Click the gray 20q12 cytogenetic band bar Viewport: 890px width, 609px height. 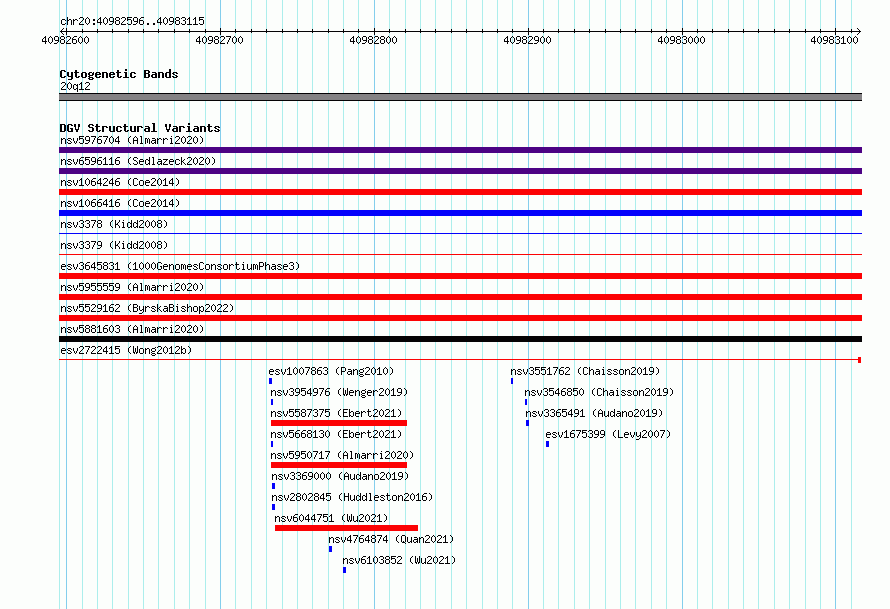[460, 97]
